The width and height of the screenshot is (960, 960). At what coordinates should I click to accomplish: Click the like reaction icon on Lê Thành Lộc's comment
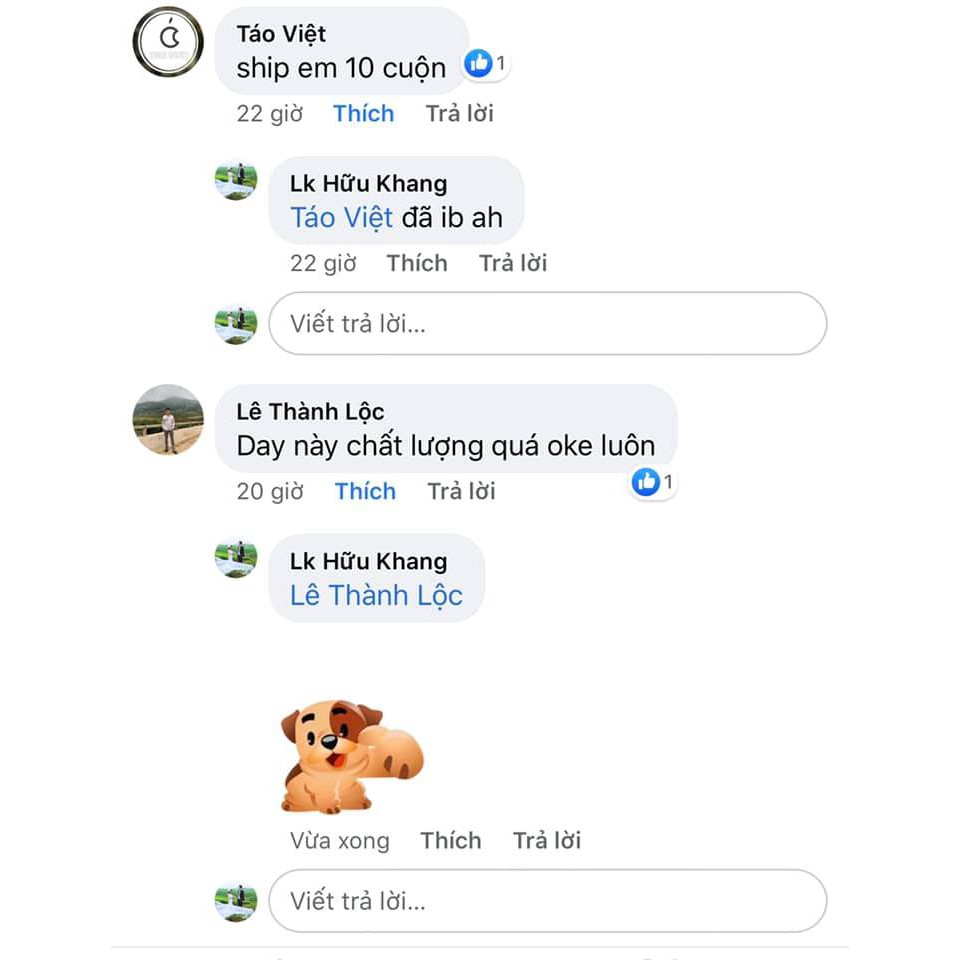pos(645,482)
